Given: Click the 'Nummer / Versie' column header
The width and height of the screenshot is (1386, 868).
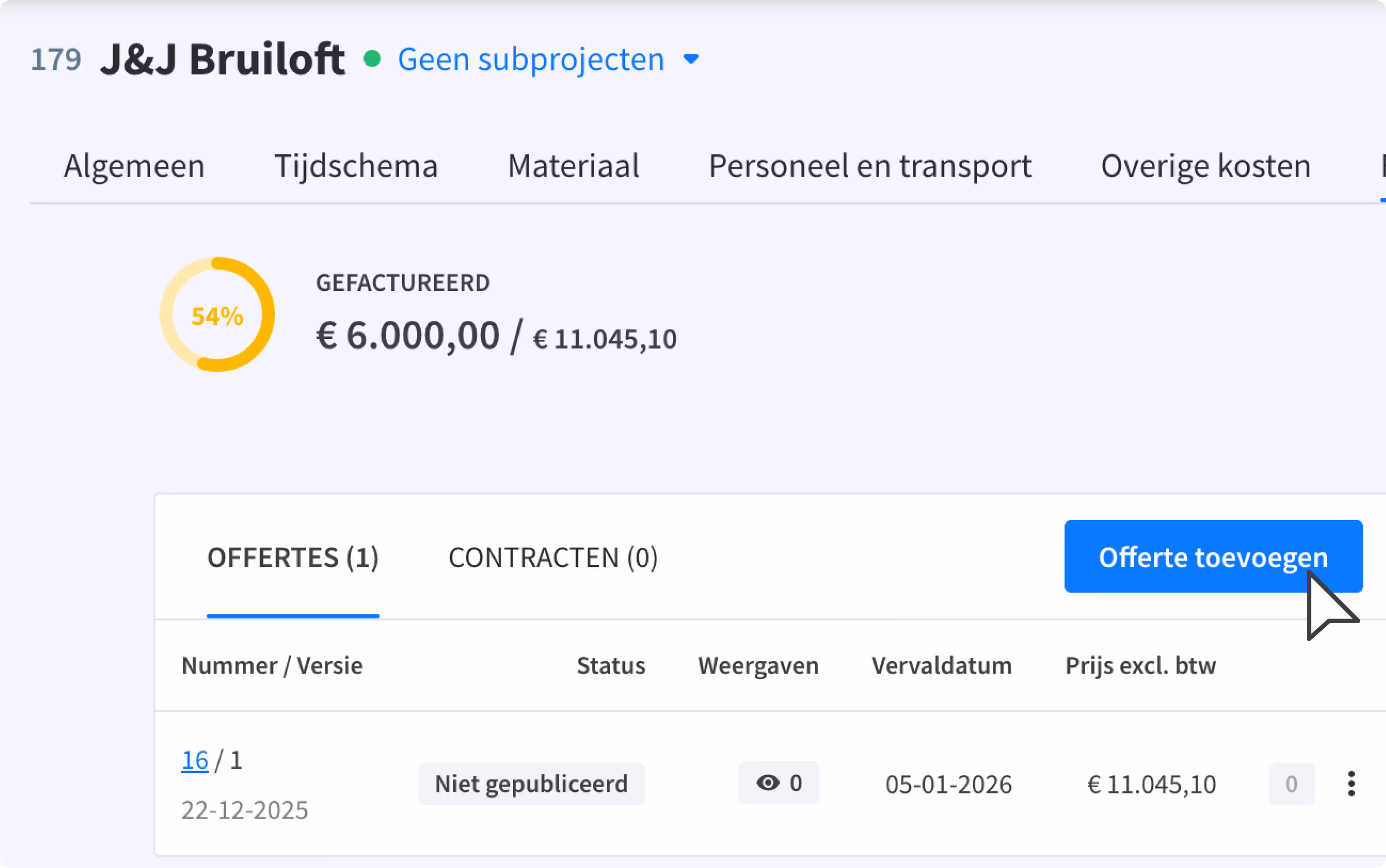Looking at the screenshot, I should point(272,665).
